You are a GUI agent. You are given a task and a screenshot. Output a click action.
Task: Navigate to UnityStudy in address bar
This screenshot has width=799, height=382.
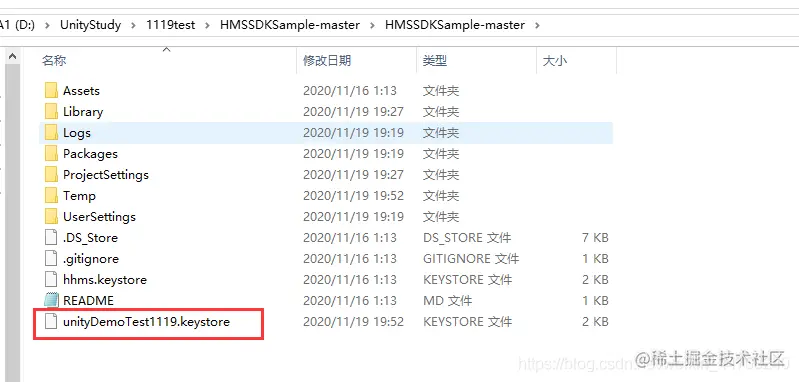tap(90, 25)
